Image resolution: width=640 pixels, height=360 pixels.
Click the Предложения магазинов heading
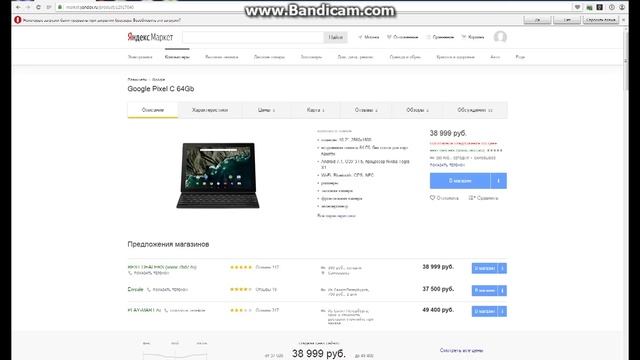(x=168, y=244)
